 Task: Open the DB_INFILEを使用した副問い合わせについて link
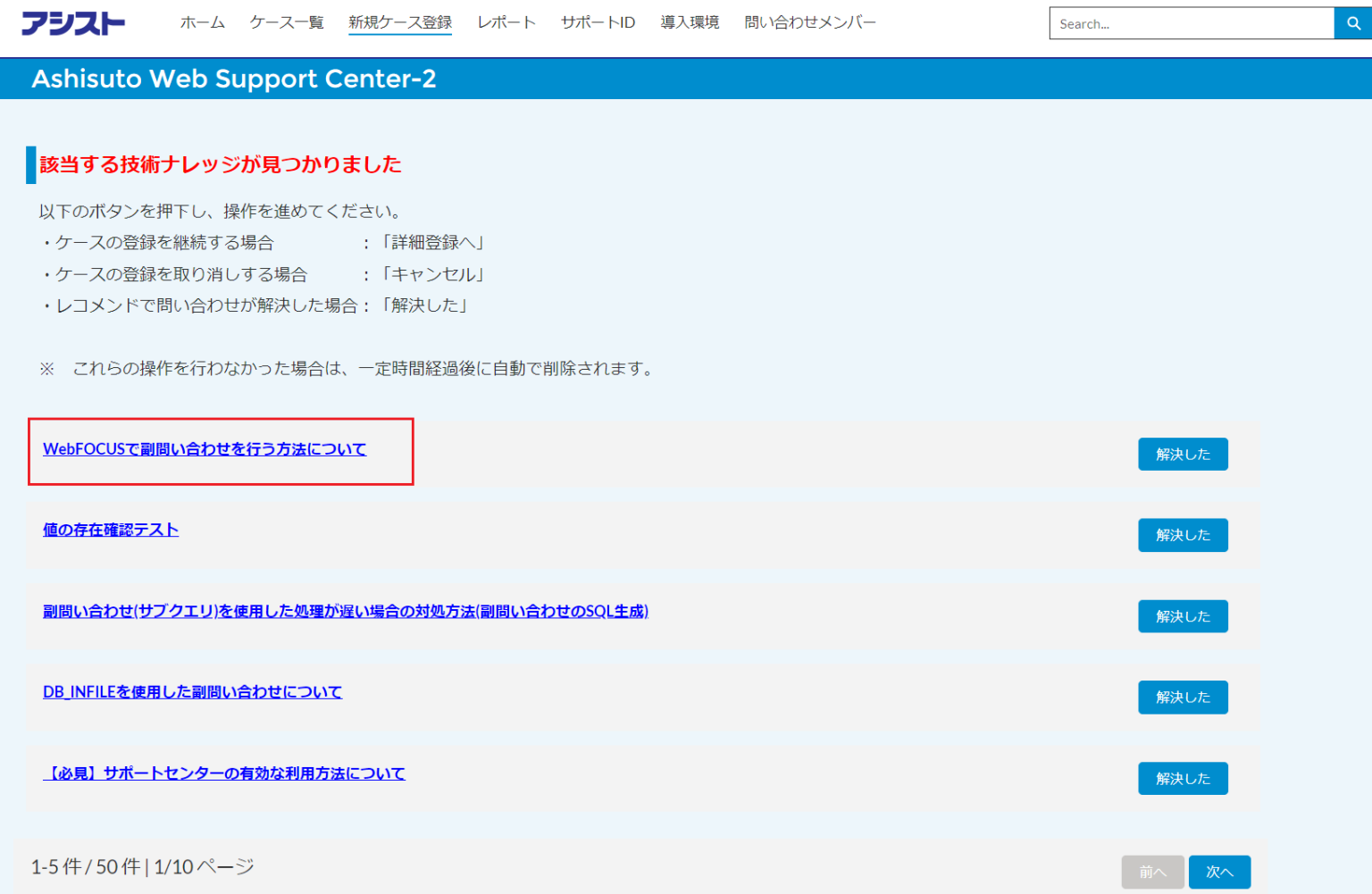pos(192,692)
